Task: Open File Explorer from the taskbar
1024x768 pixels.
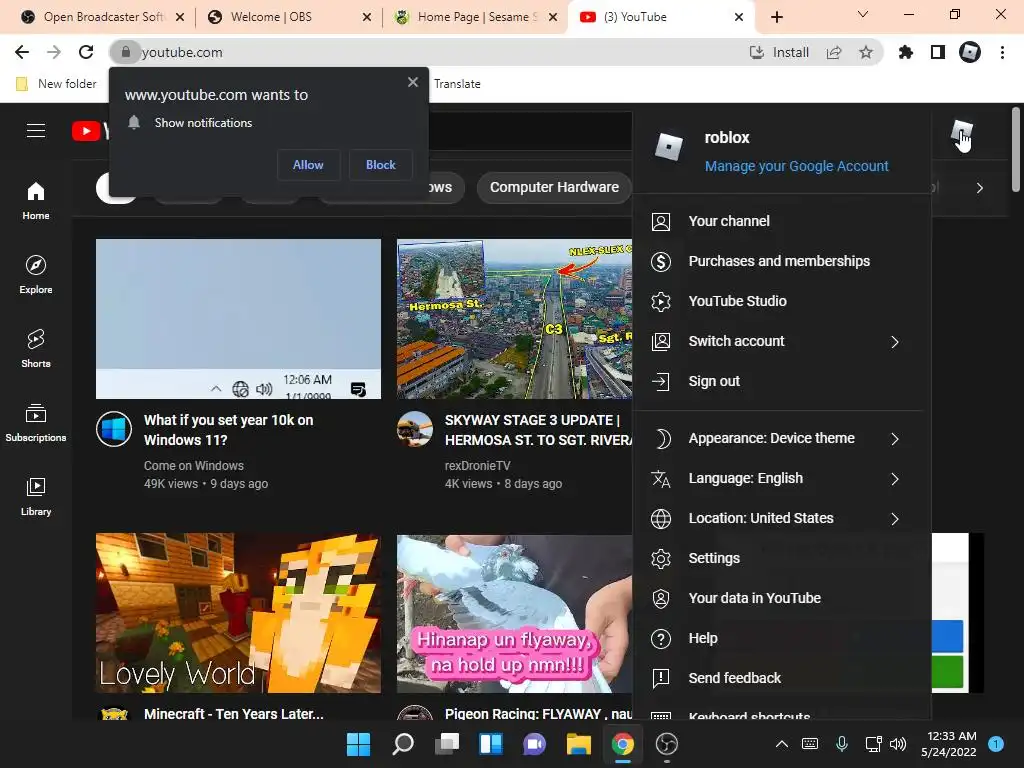Action: tap(579, 744)
